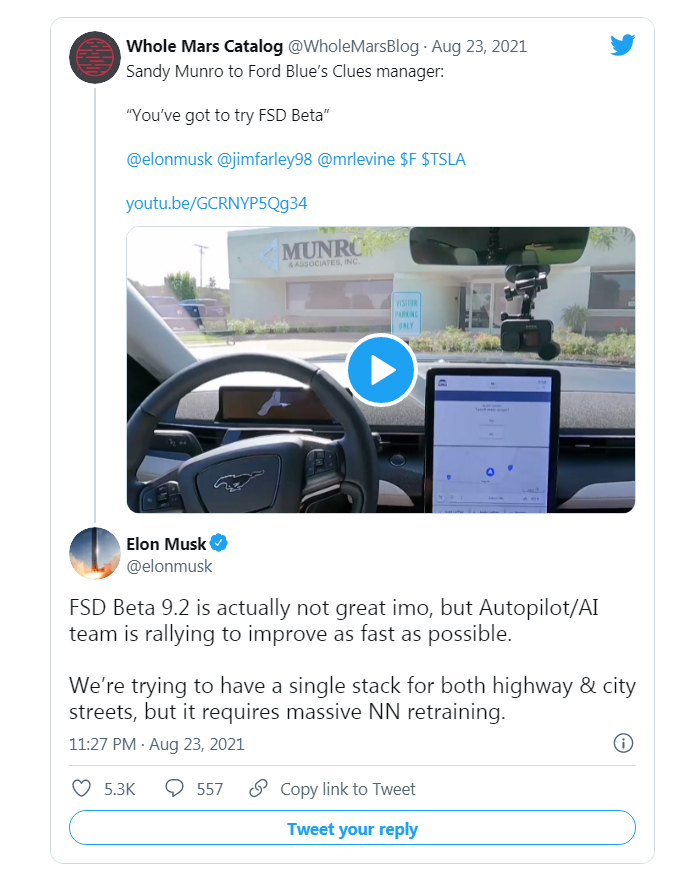Open the youtu.be/GCRNYP5Qg34 link
Screen dimensions: 699x892
(216, 203)
